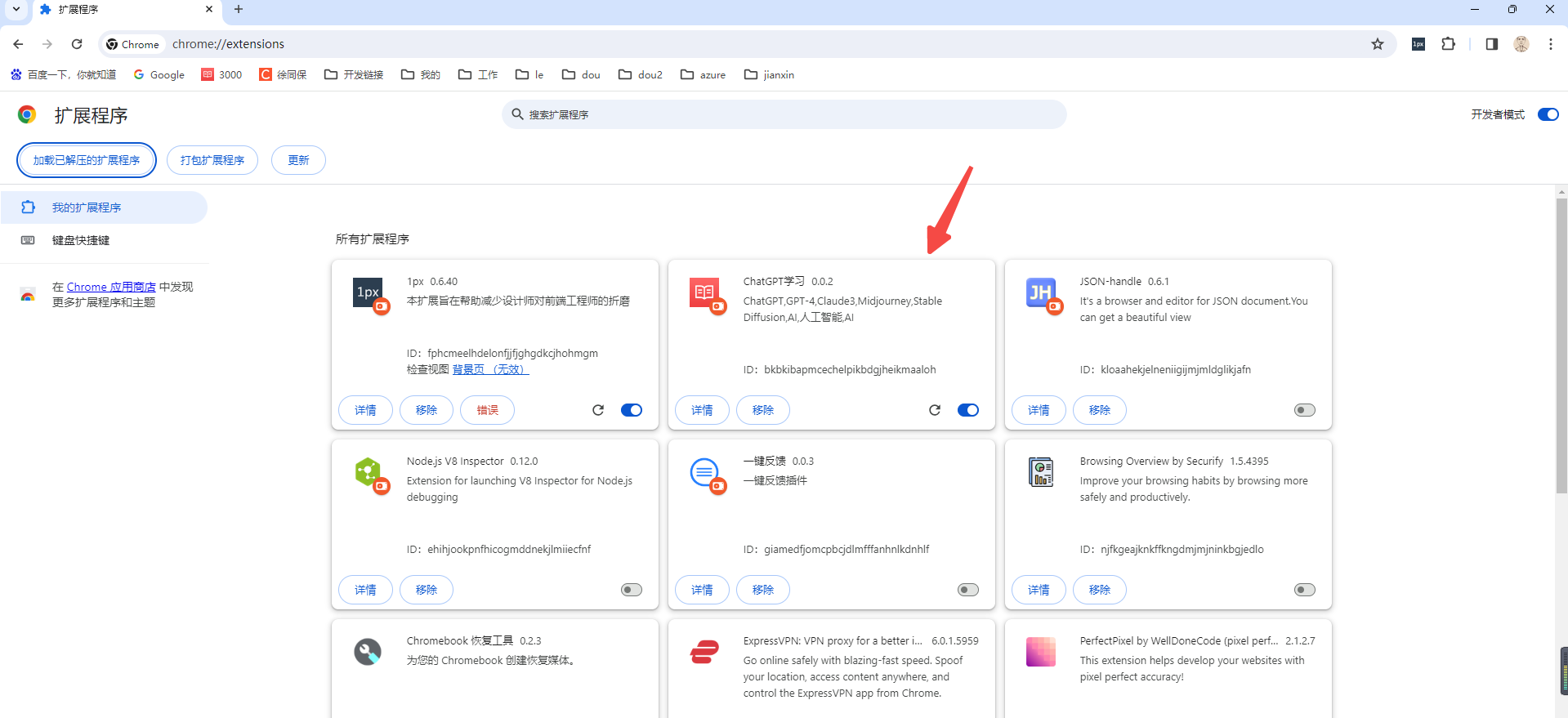Open the Google bookmark
The width and height of the screenshot is (1568, 718).
(x=159, y=74)
